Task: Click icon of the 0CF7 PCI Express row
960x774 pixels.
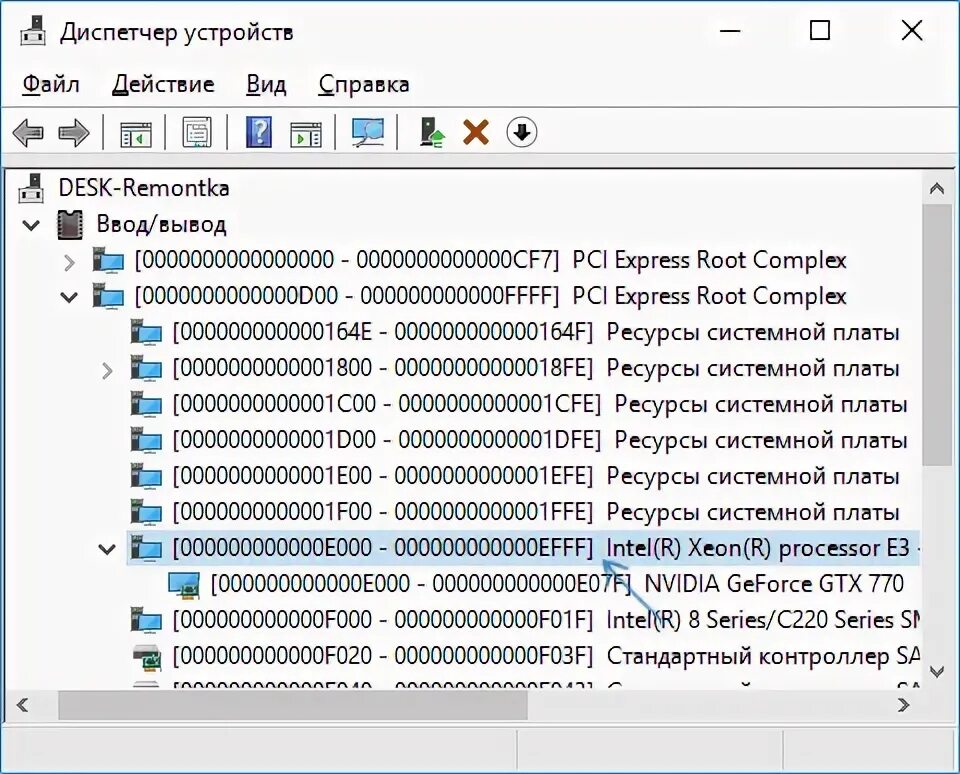Action: pyautogui.click(x=108, y=260)
